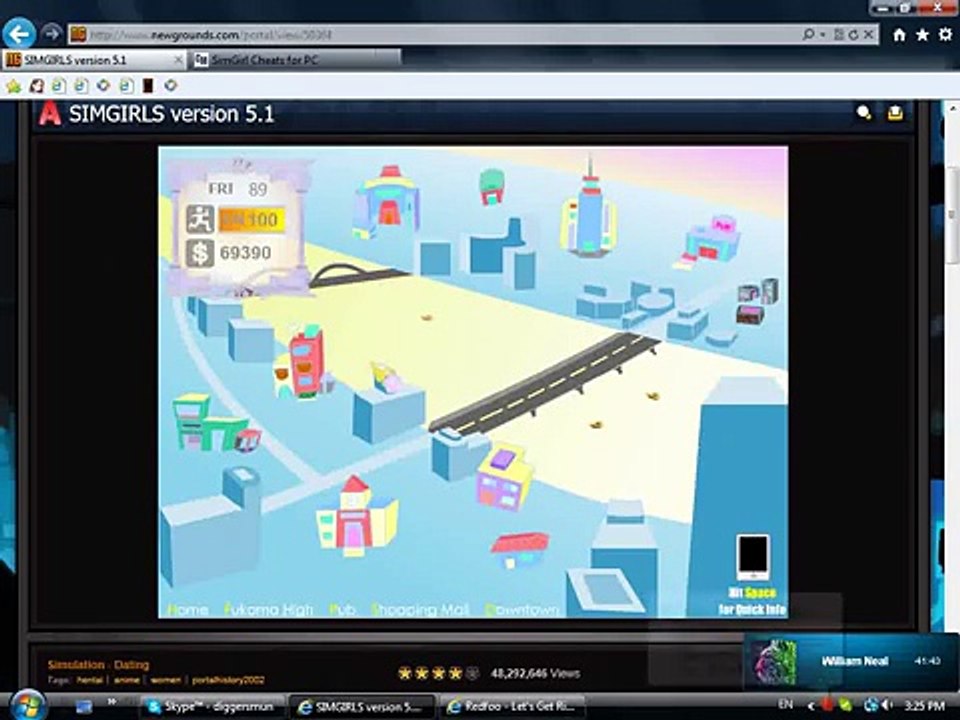Go to Fukoma High location label
The height and width of the screenshot is (720, 960).
click(268, 610)
